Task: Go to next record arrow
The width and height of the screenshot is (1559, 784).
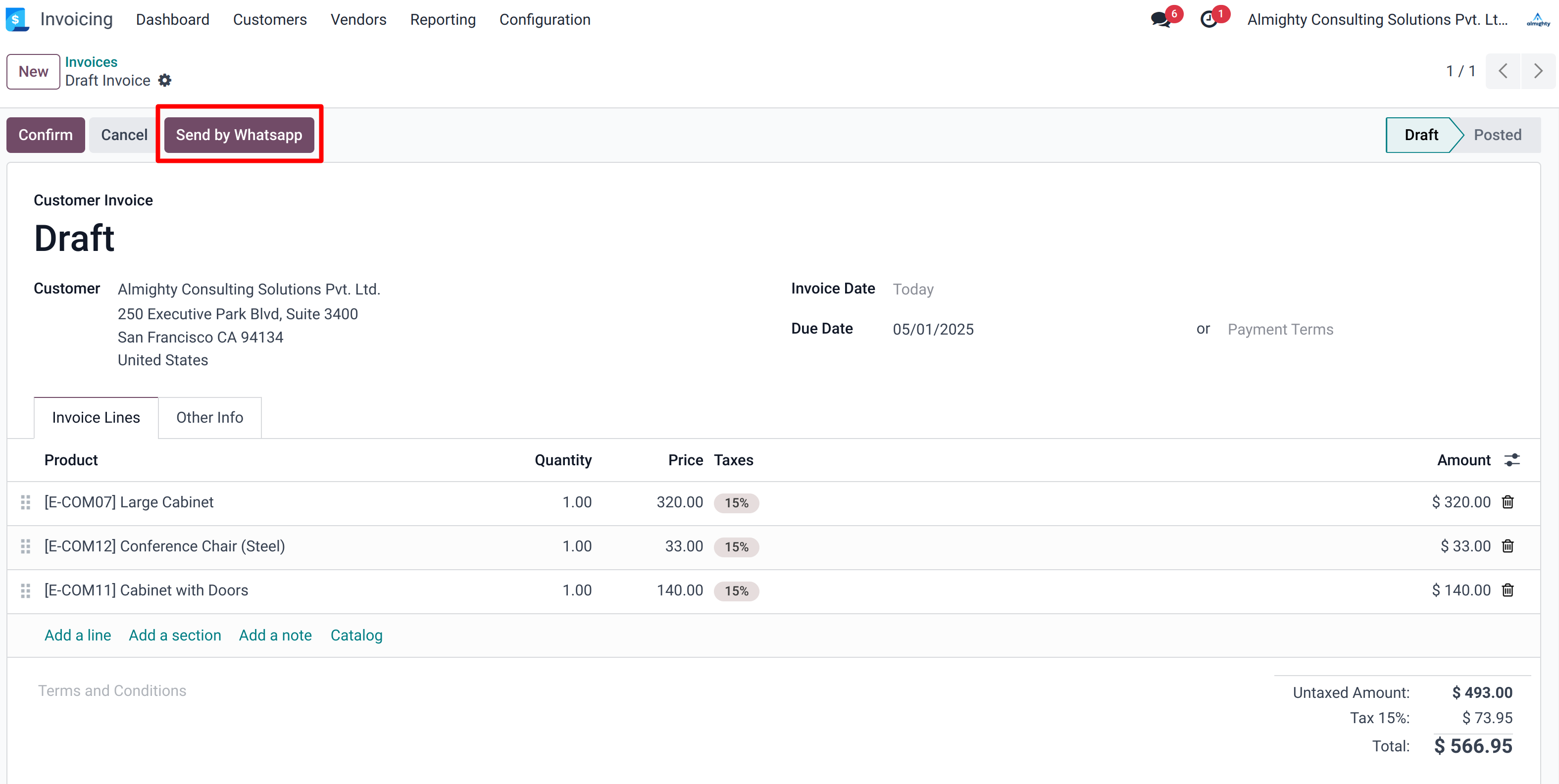Action: pos(1538,71)
